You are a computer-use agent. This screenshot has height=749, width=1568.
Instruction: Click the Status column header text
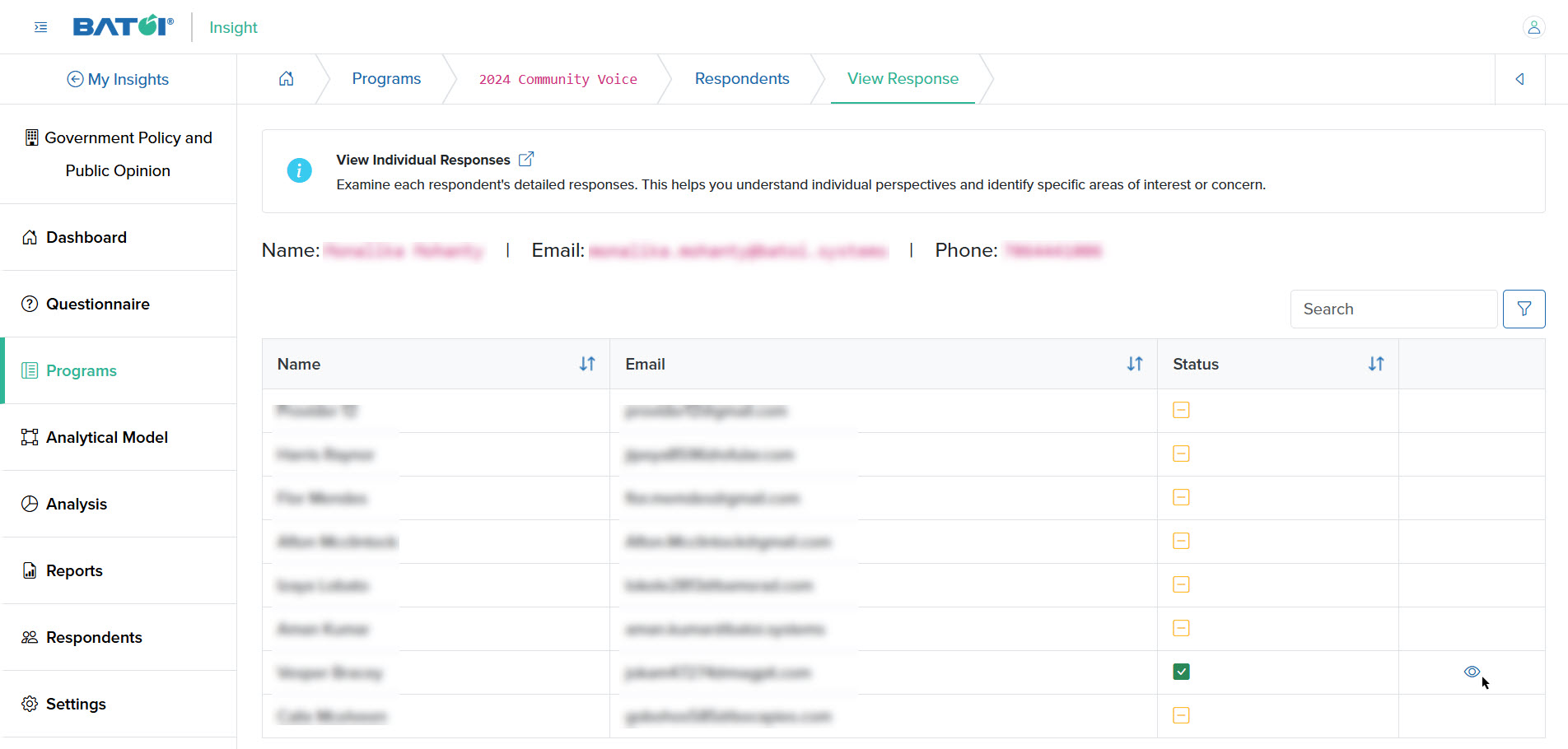click(x=1196, y=364)
